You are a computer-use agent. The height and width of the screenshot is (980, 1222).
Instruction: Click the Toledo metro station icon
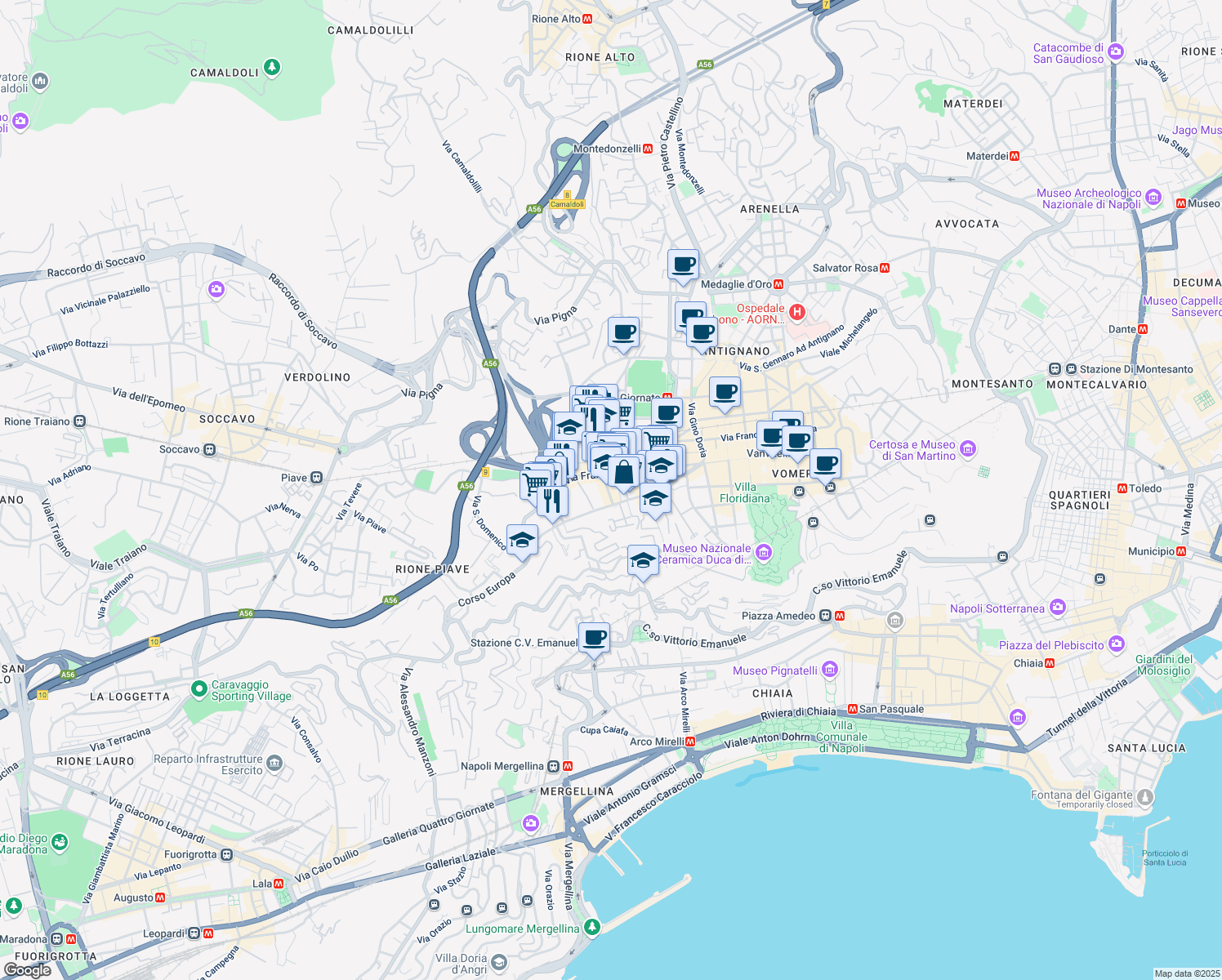click(x=1122, y=488)
